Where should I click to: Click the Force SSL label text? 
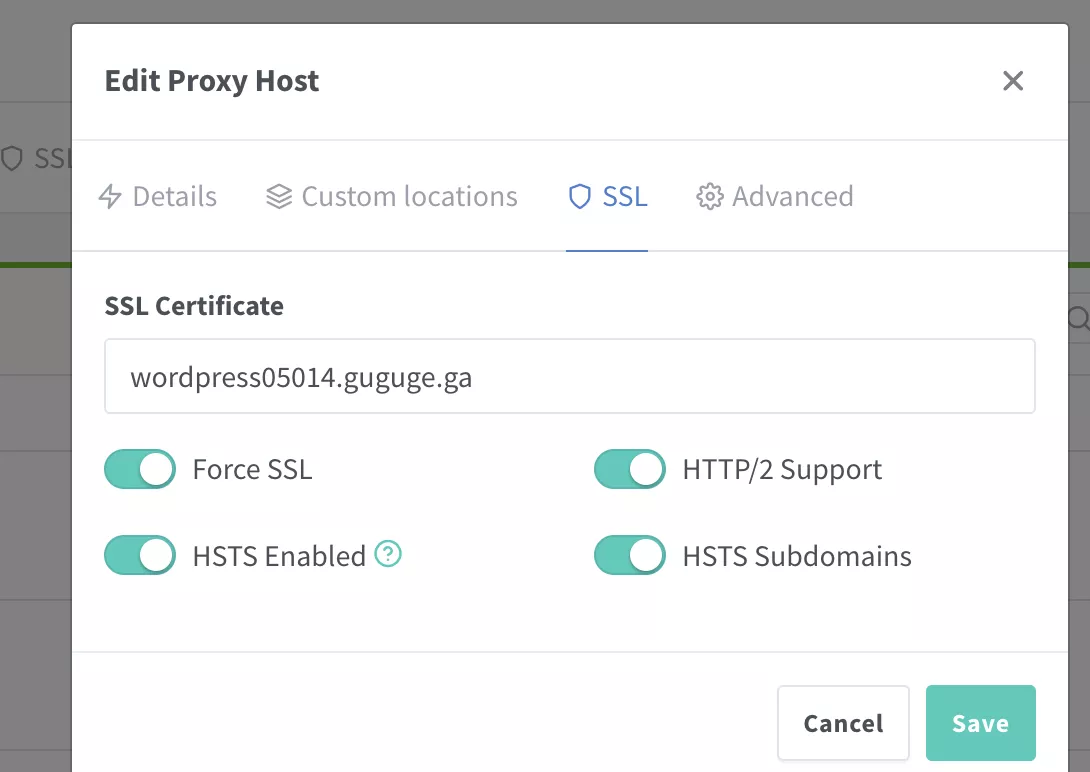(x=252, y=470)
